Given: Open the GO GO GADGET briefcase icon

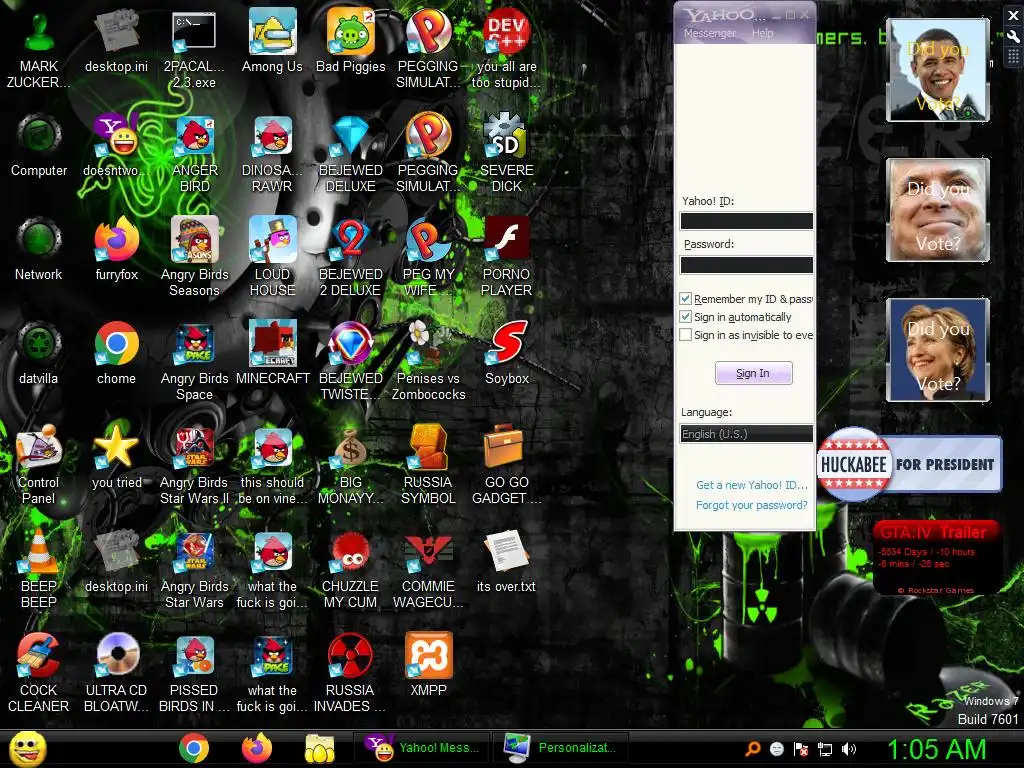Looking at the screenshot, I should [x=507, y=465].
